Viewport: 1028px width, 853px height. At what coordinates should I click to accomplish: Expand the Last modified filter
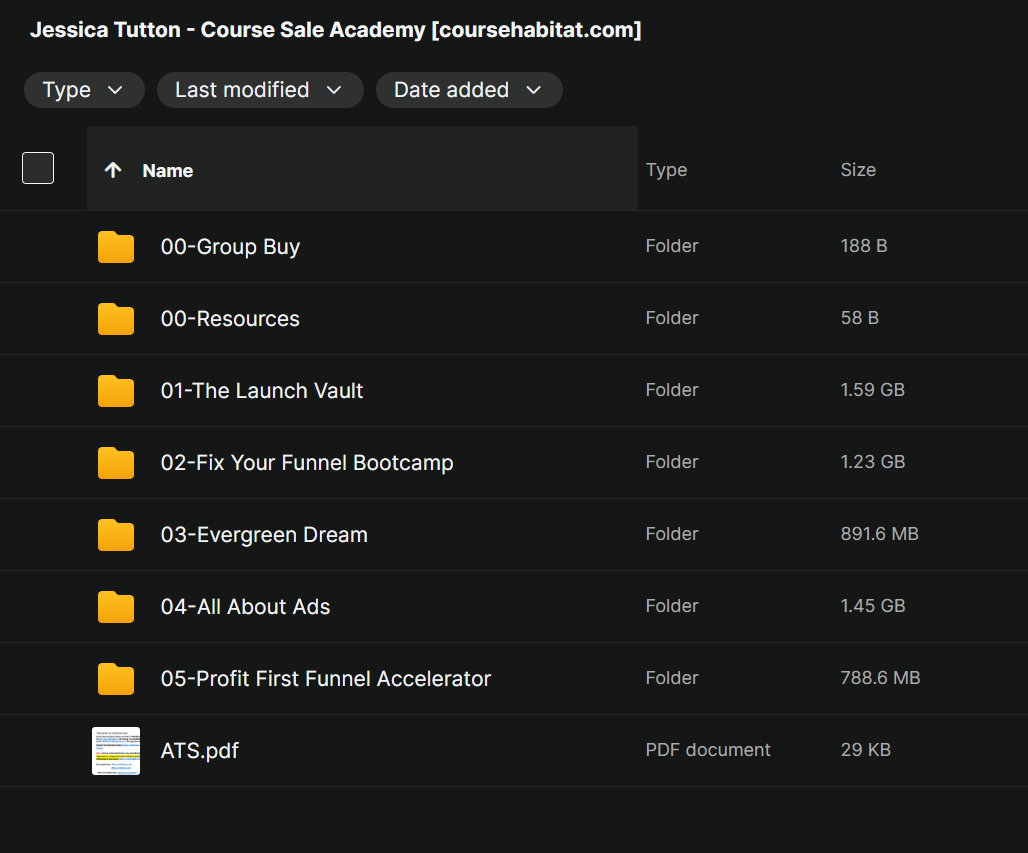[260, 90]
